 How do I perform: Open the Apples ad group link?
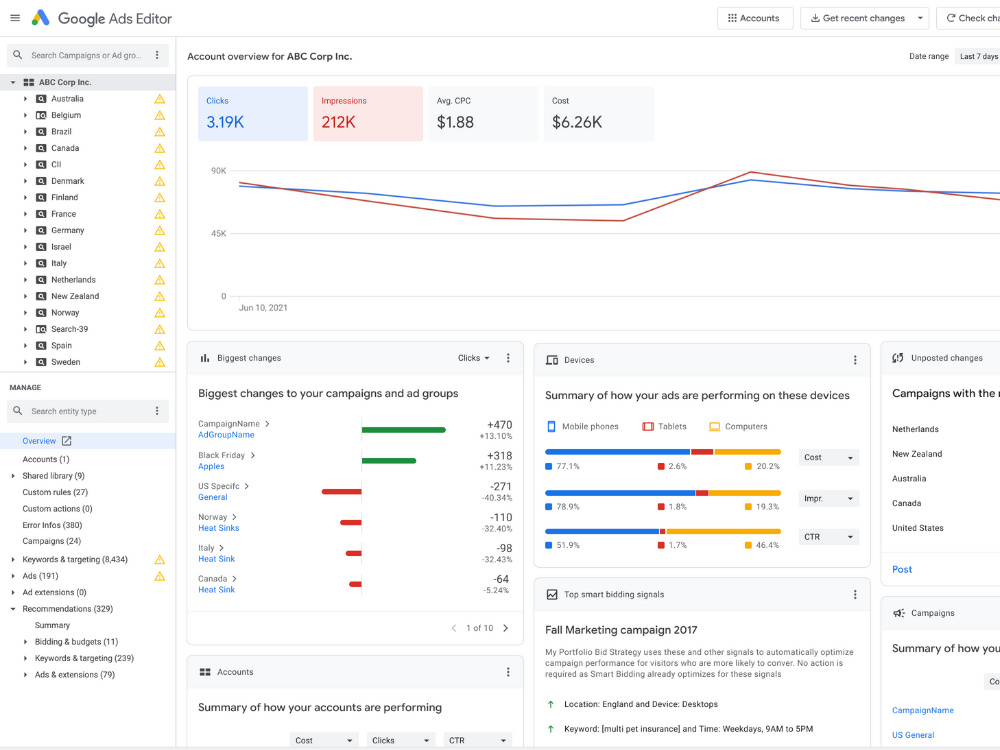211,466
